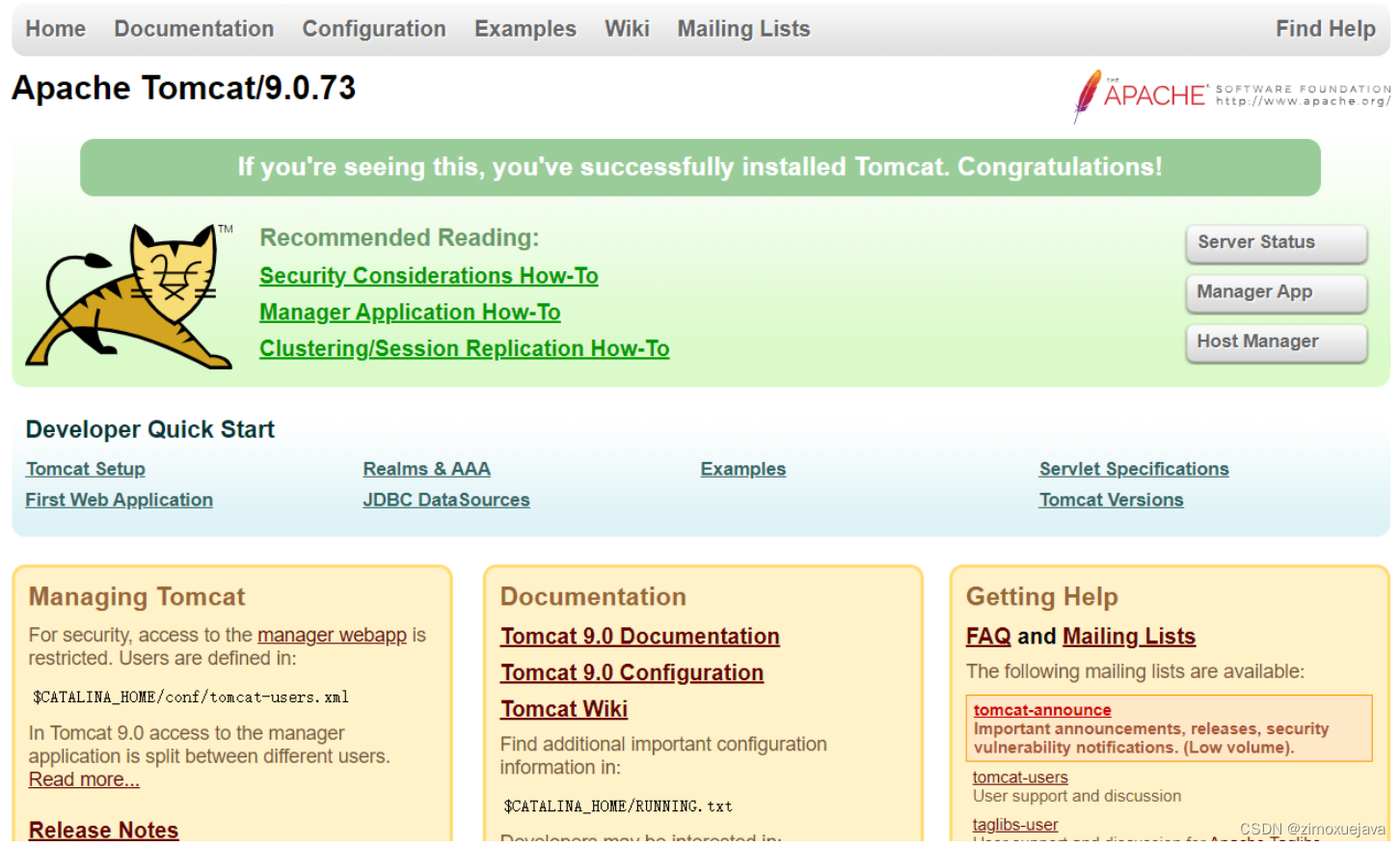1400x847 pixels.
Task: Click the $CATALINA_HOME/conf/tomcat-users.xml path text
Action: (x=191, y=697)
